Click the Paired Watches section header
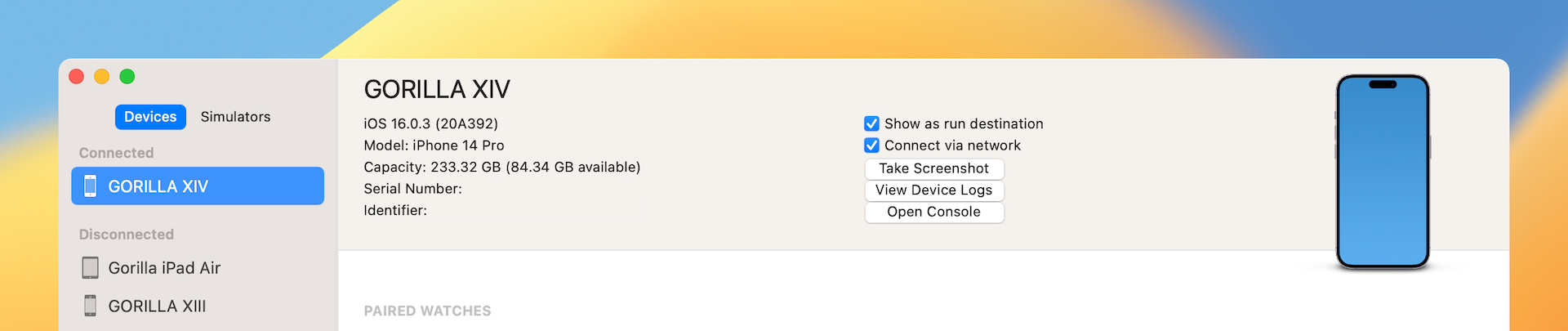 point(427,311)
